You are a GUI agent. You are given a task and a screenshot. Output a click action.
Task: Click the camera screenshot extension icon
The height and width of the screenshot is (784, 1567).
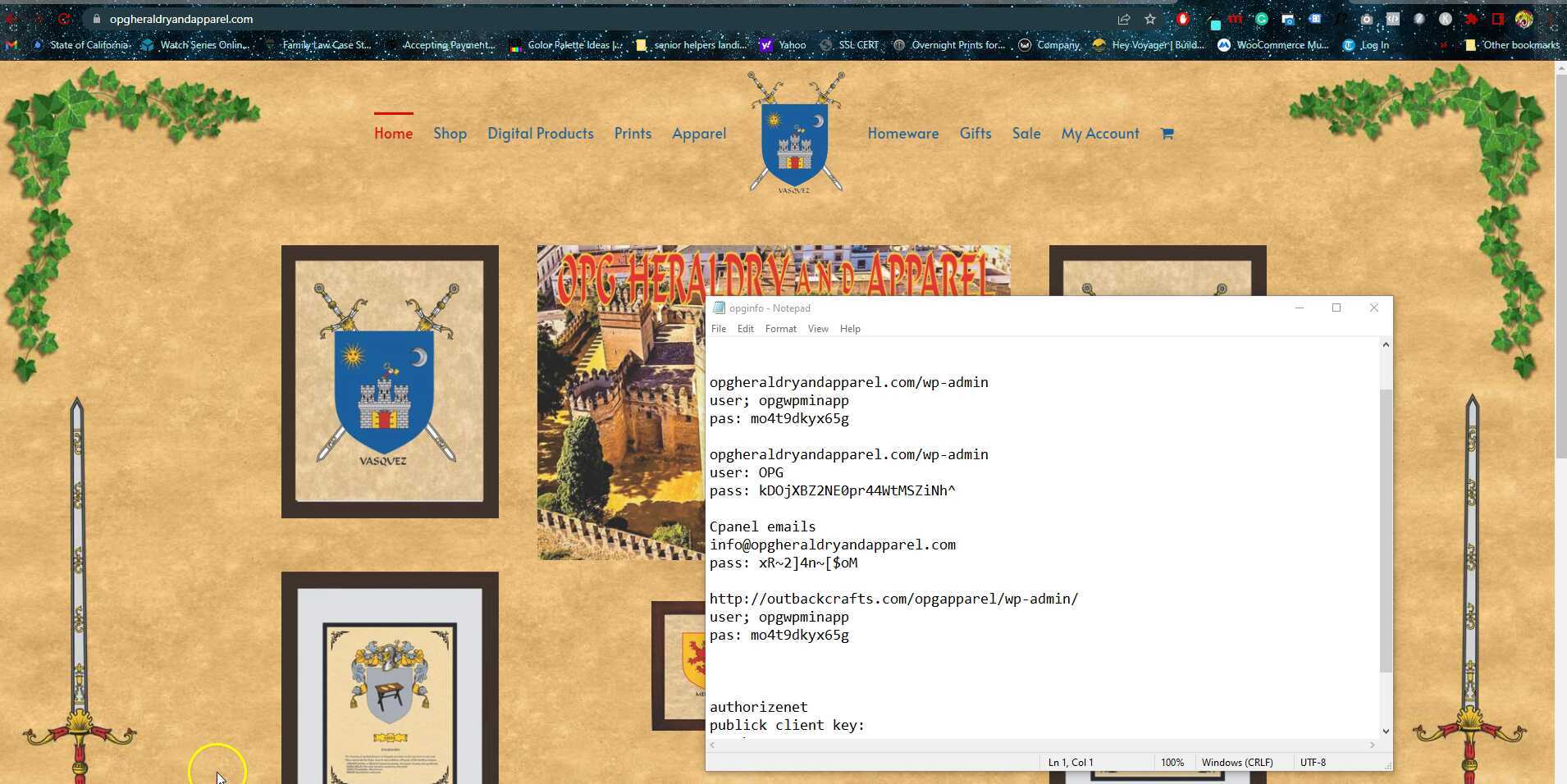[x=1366, y=19]
